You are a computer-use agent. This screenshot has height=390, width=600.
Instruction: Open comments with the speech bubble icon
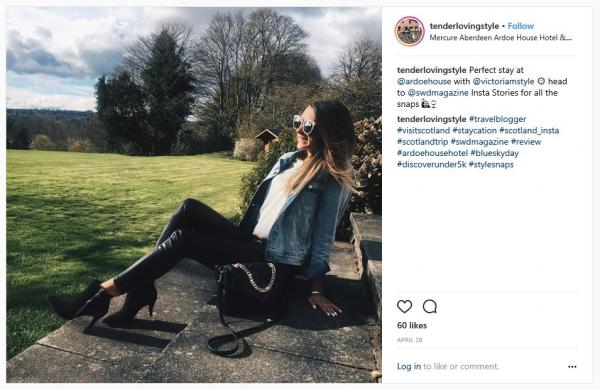pyautogui.click(x=430, y=307)
